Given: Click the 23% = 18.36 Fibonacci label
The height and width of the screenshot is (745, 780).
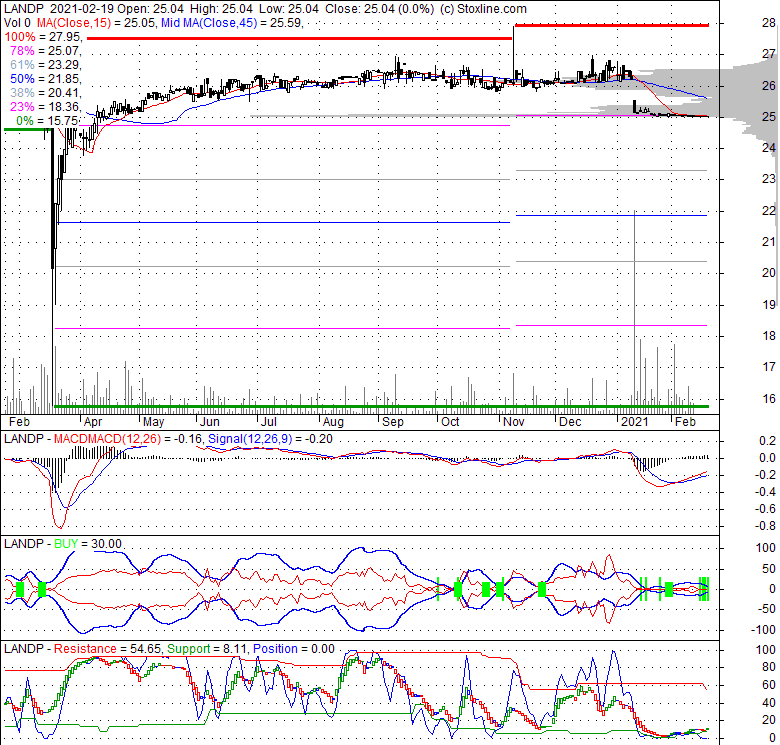Looking at the screenshot, I should click(45, 106).
